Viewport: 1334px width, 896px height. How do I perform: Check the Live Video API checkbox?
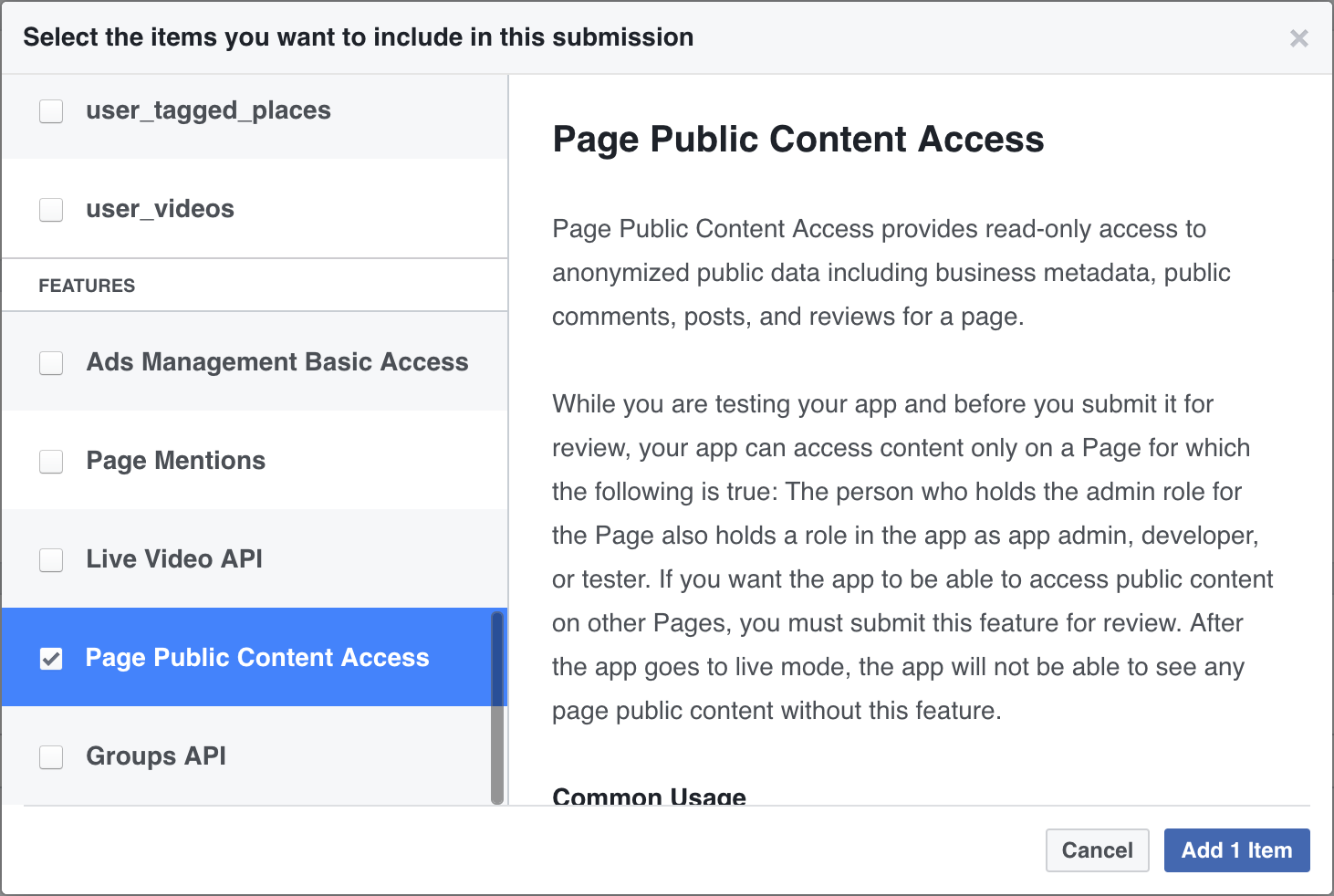click(51, 560)
